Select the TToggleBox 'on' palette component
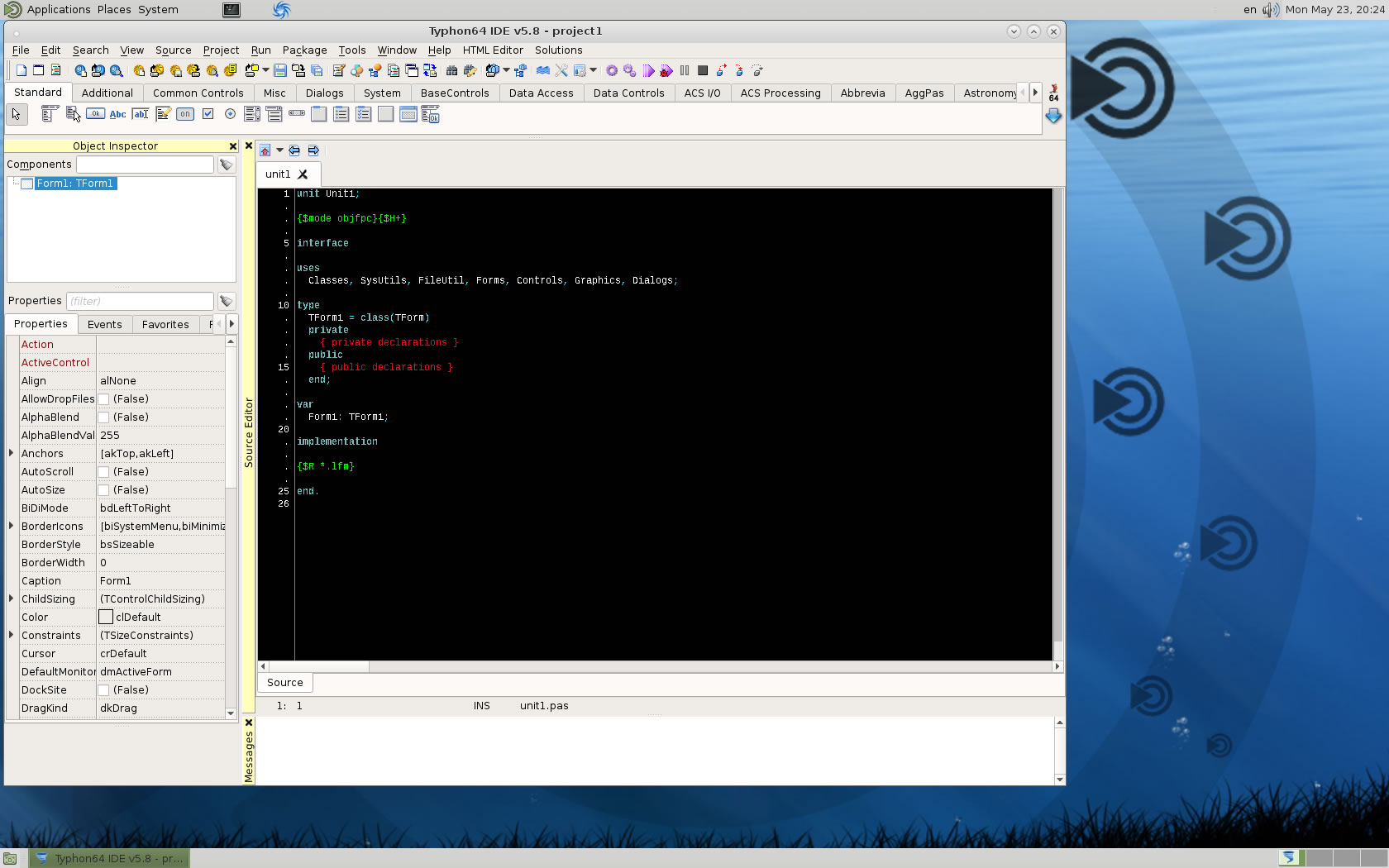This screenshot has width=1389, height=868. pyautogui.click(x=185, y=114)
